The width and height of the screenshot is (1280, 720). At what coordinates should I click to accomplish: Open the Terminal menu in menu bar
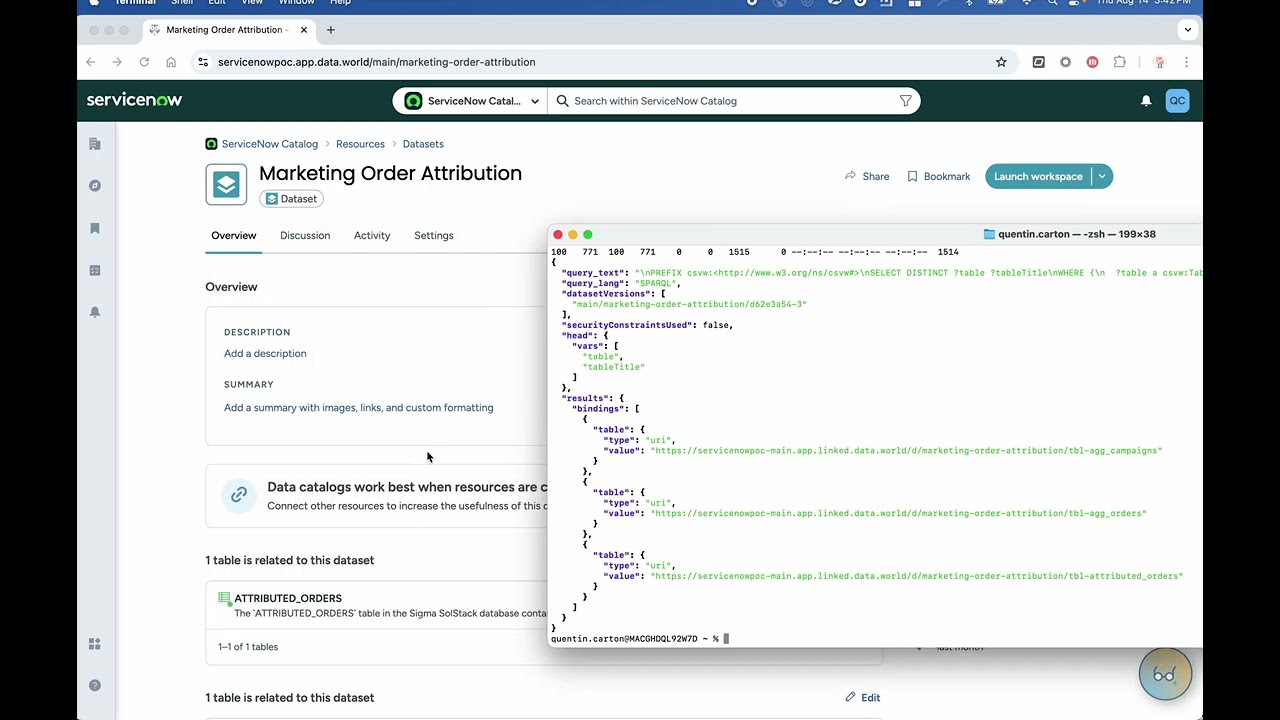coord(135,3)
